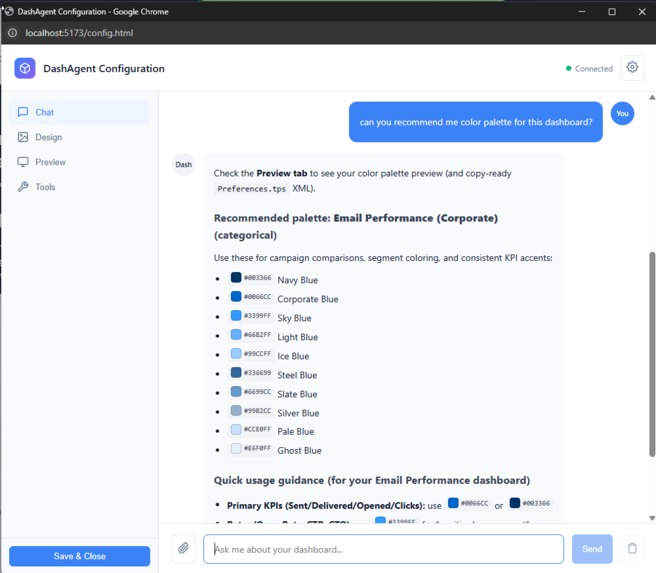Click the Pale Blue color name
This screenshot has width=656, height=573.
(295, 431)
